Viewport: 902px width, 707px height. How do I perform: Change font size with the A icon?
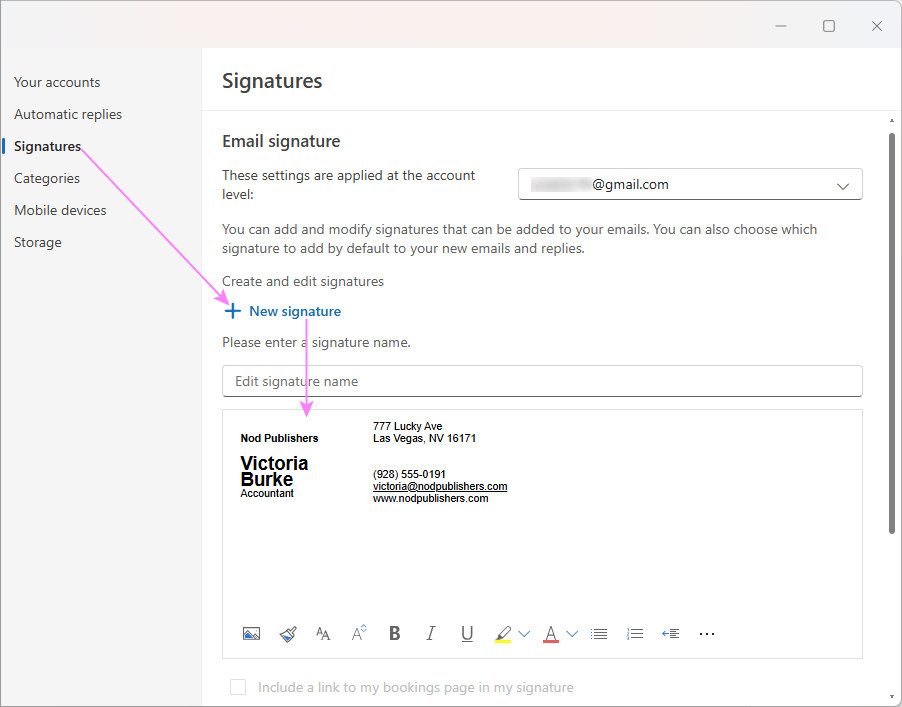point(359,633)
